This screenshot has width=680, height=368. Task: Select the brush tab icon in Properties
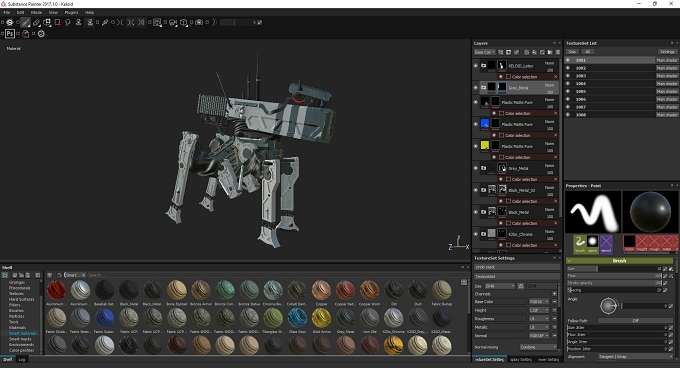coord(580,244)
